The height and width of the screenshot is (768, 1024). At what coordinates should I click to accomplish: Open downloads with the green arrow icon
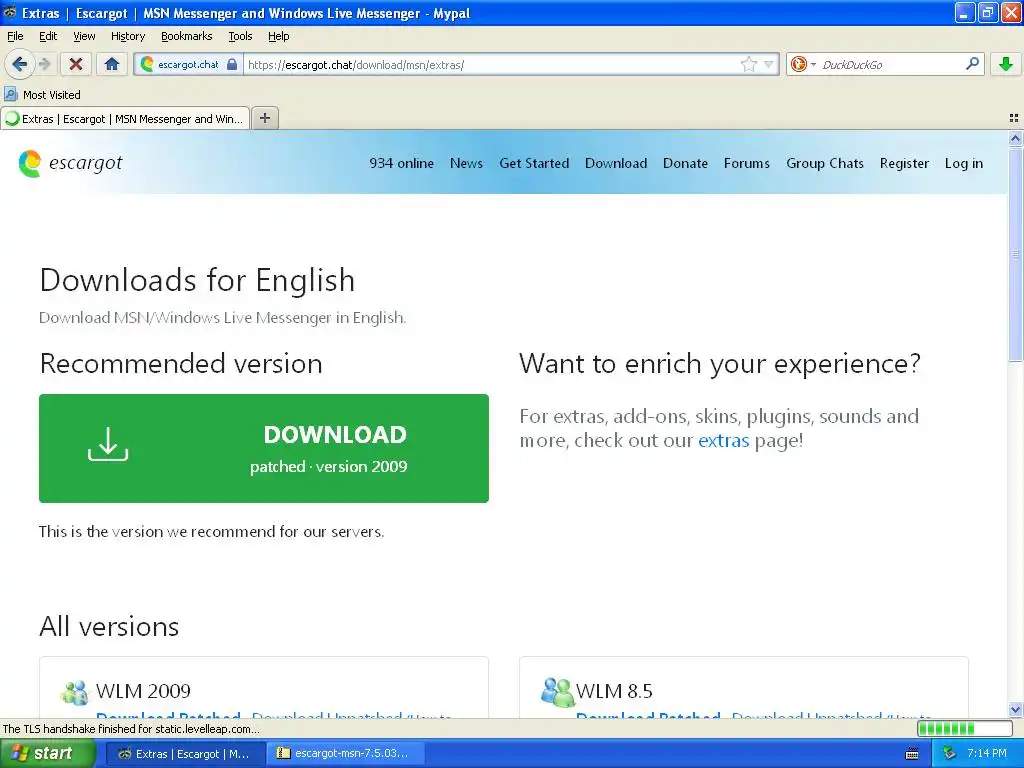(x=1006, y=64)
